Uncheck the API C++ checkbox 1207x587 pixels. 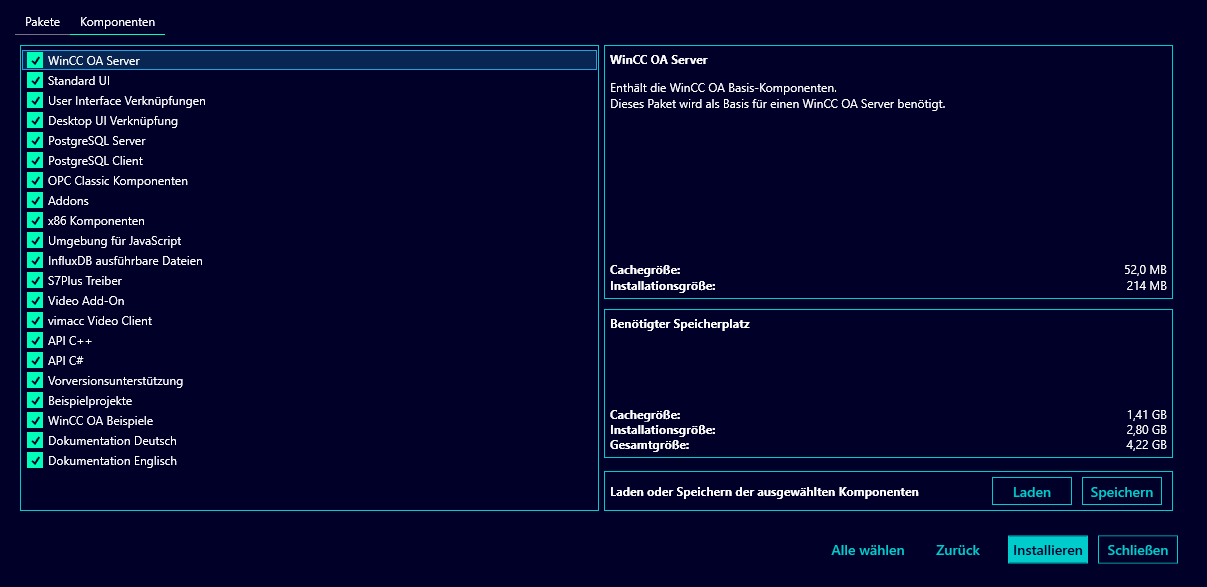(35, 341)
